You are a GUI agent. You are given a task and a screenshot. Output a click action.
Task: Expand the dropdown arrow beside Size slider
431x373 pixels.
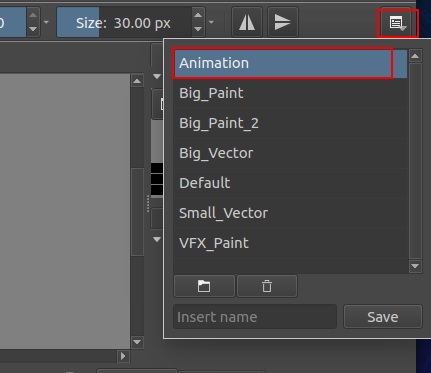[x=211, y=23]
